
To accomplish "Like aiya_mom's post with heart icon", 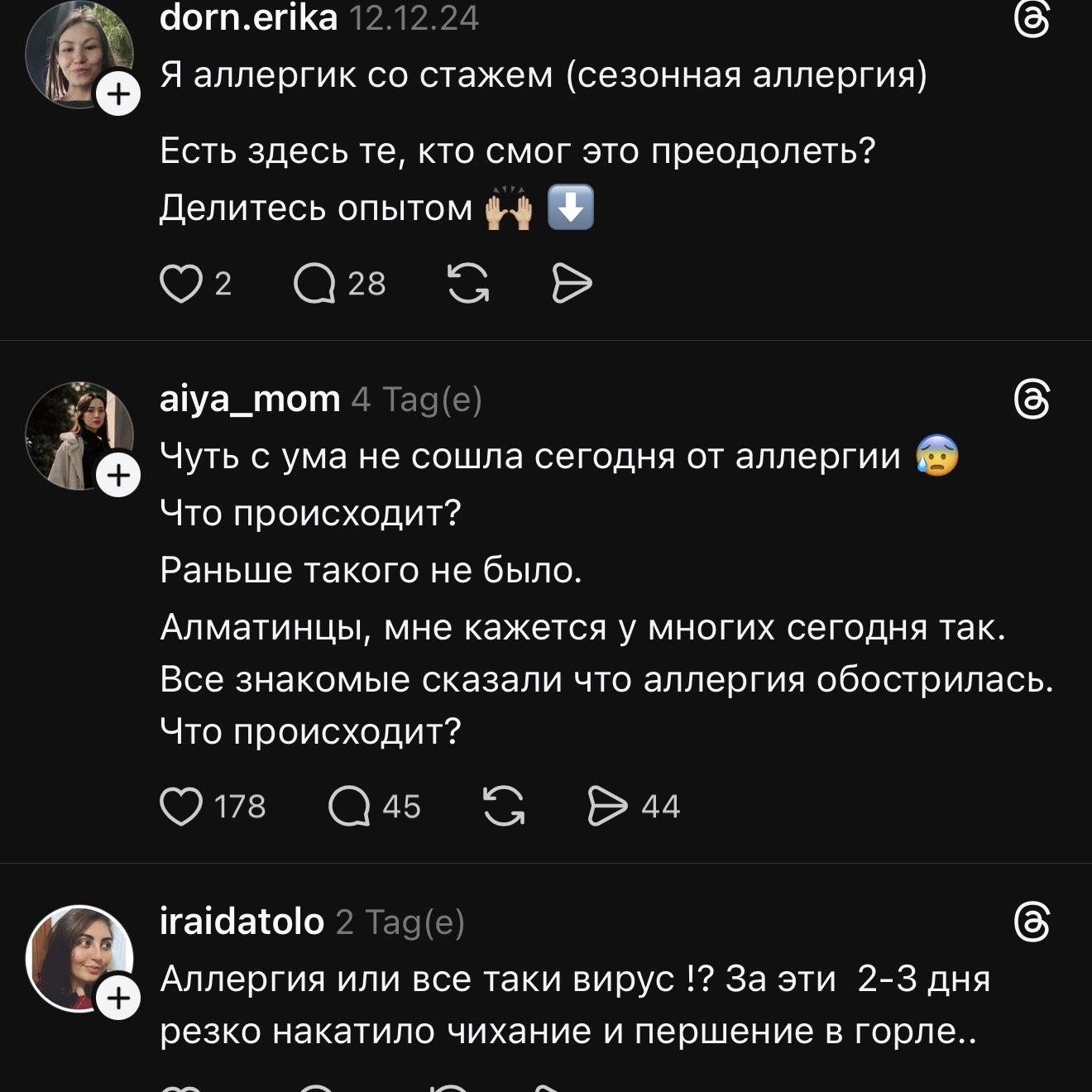I will 181,807.
